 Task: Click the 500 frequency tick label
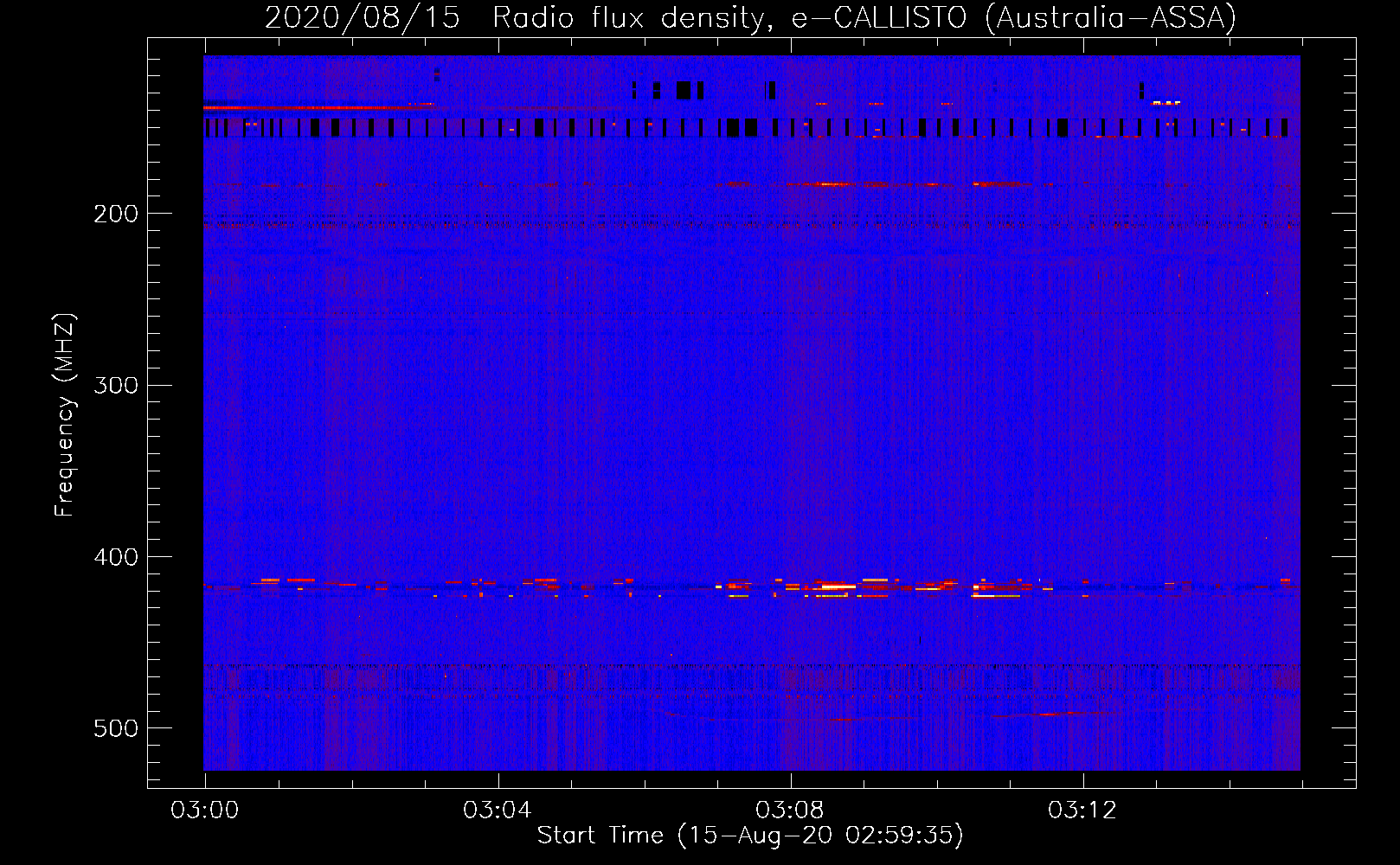[x=116, y=728]
